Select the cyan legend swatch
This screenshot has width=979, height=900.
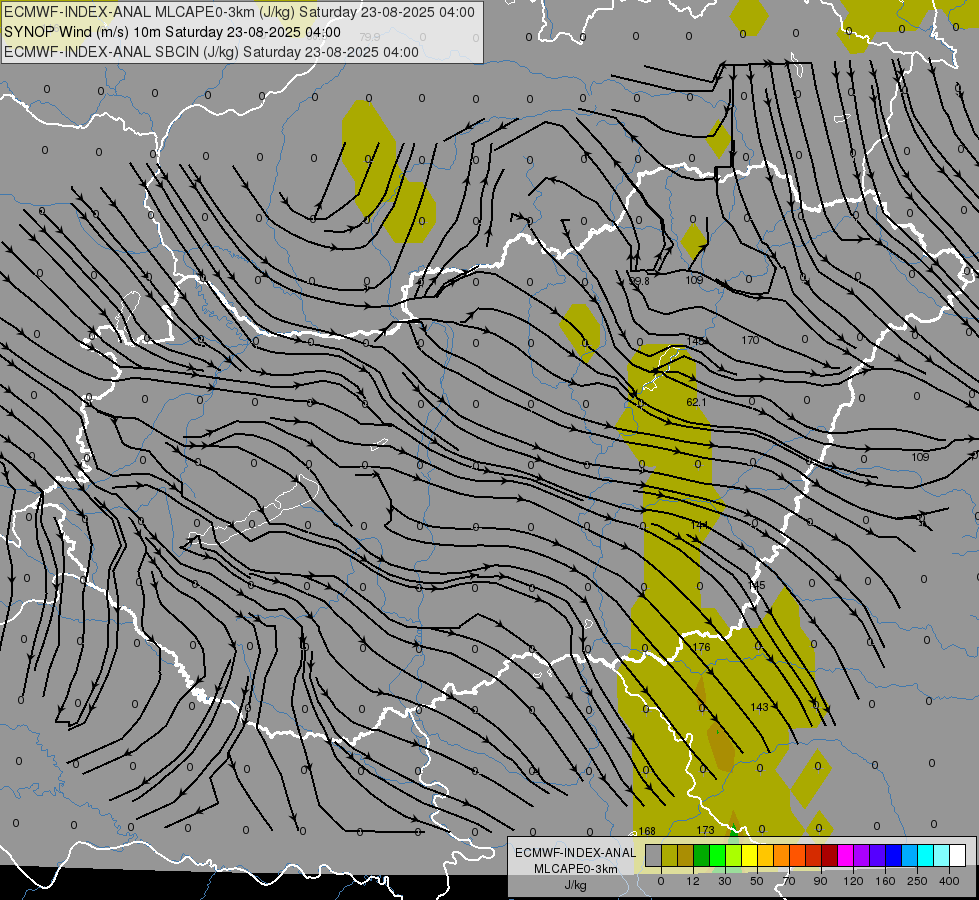click(925, 855)
